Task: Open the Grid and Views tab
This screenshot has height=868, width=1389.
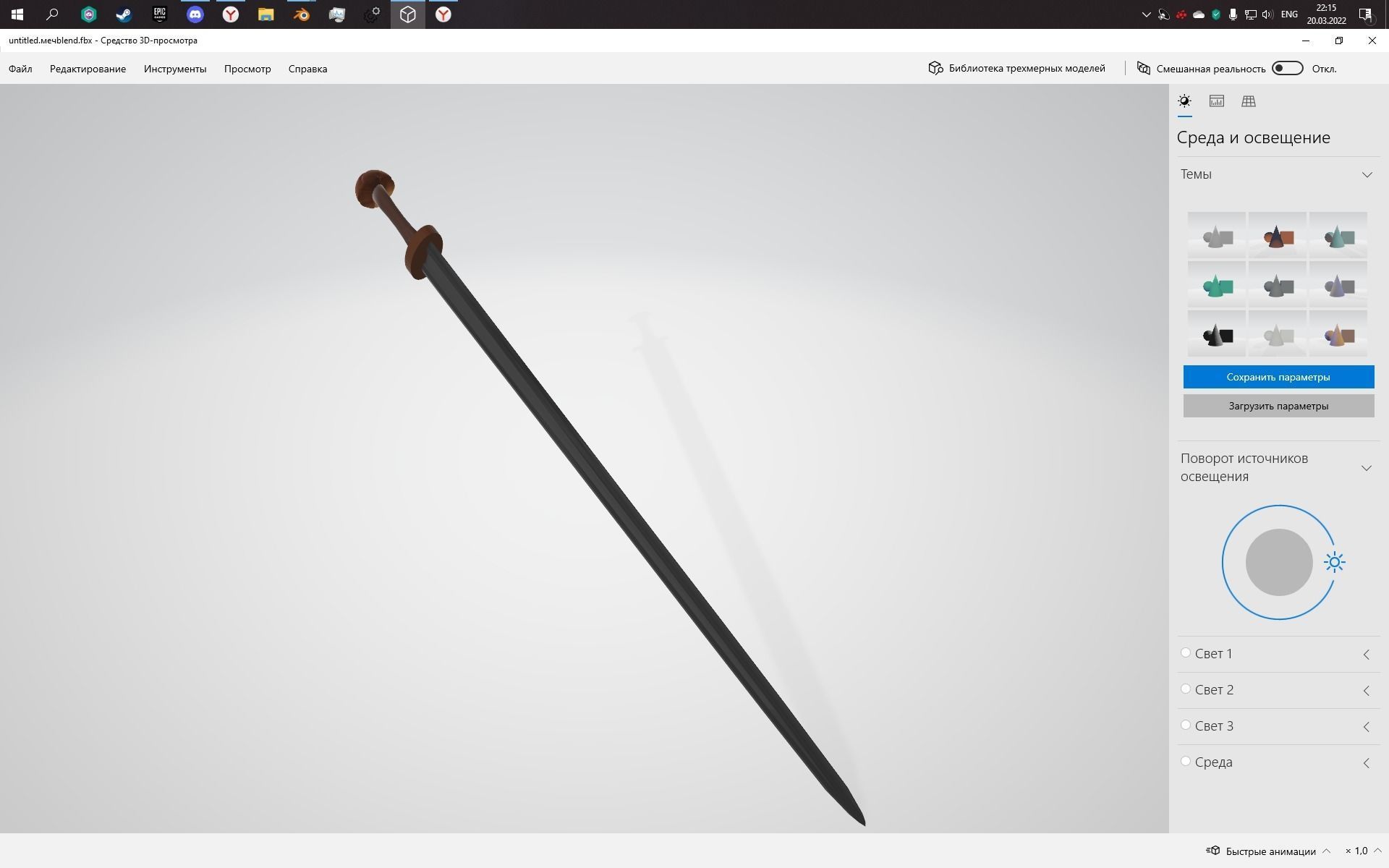Action: click(x=1249, y=101)
